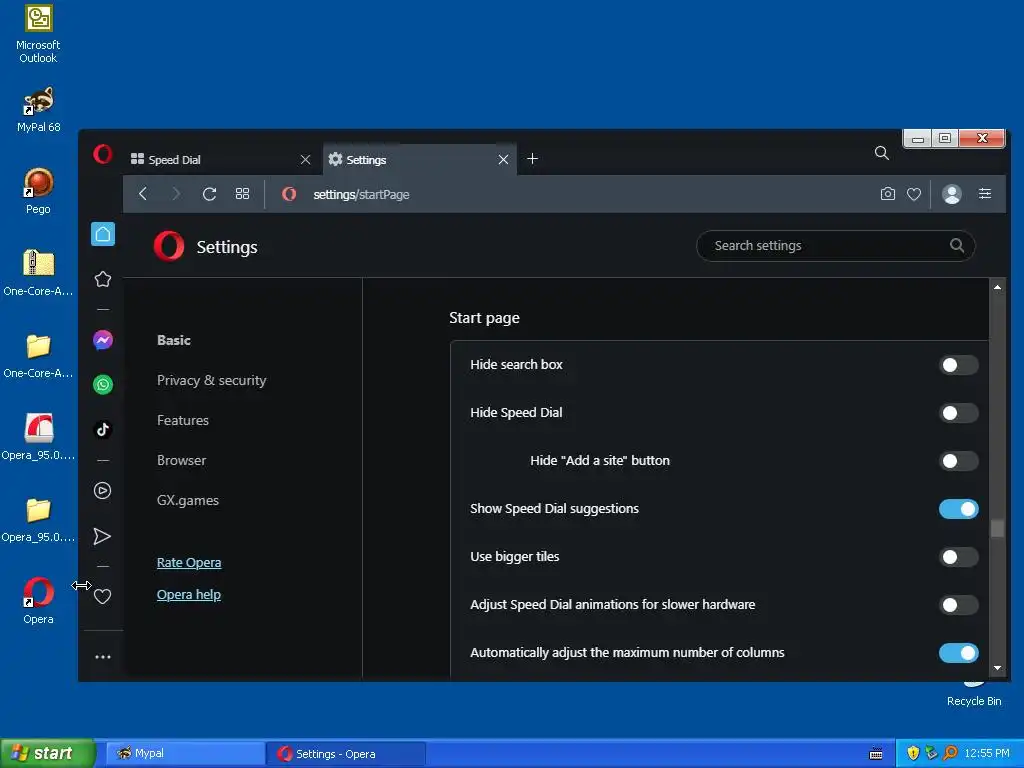
Task: Click the search icon in Search settings
Action: (957, 246)
